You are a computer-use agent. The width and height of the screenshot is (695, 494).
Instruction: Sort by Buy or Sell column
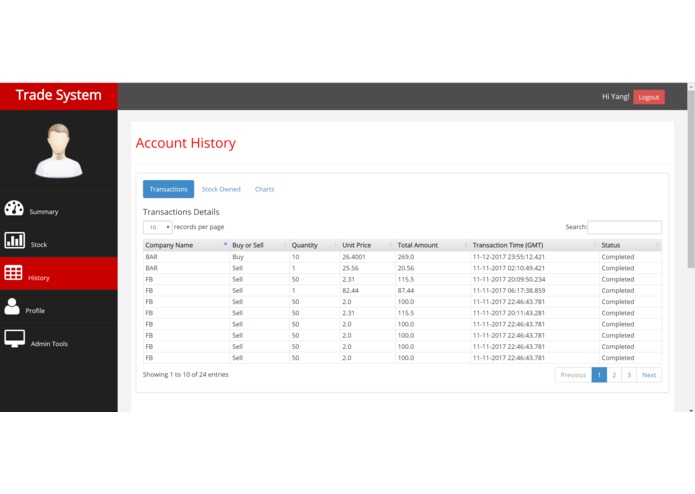(x=259, y=245)
